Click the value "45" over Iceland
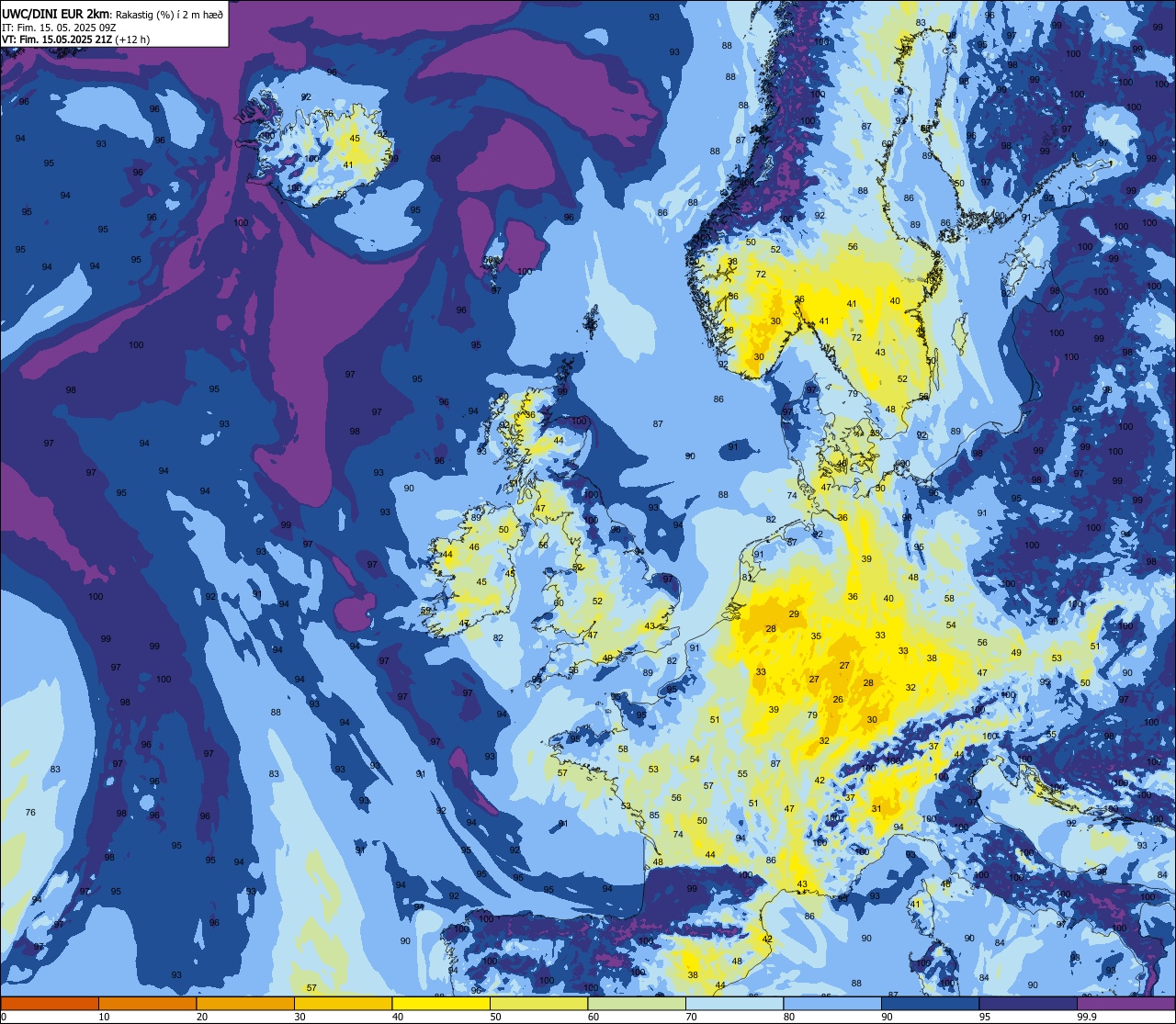This screenshot has width=1176, height=1024. [x=355, y=139]
